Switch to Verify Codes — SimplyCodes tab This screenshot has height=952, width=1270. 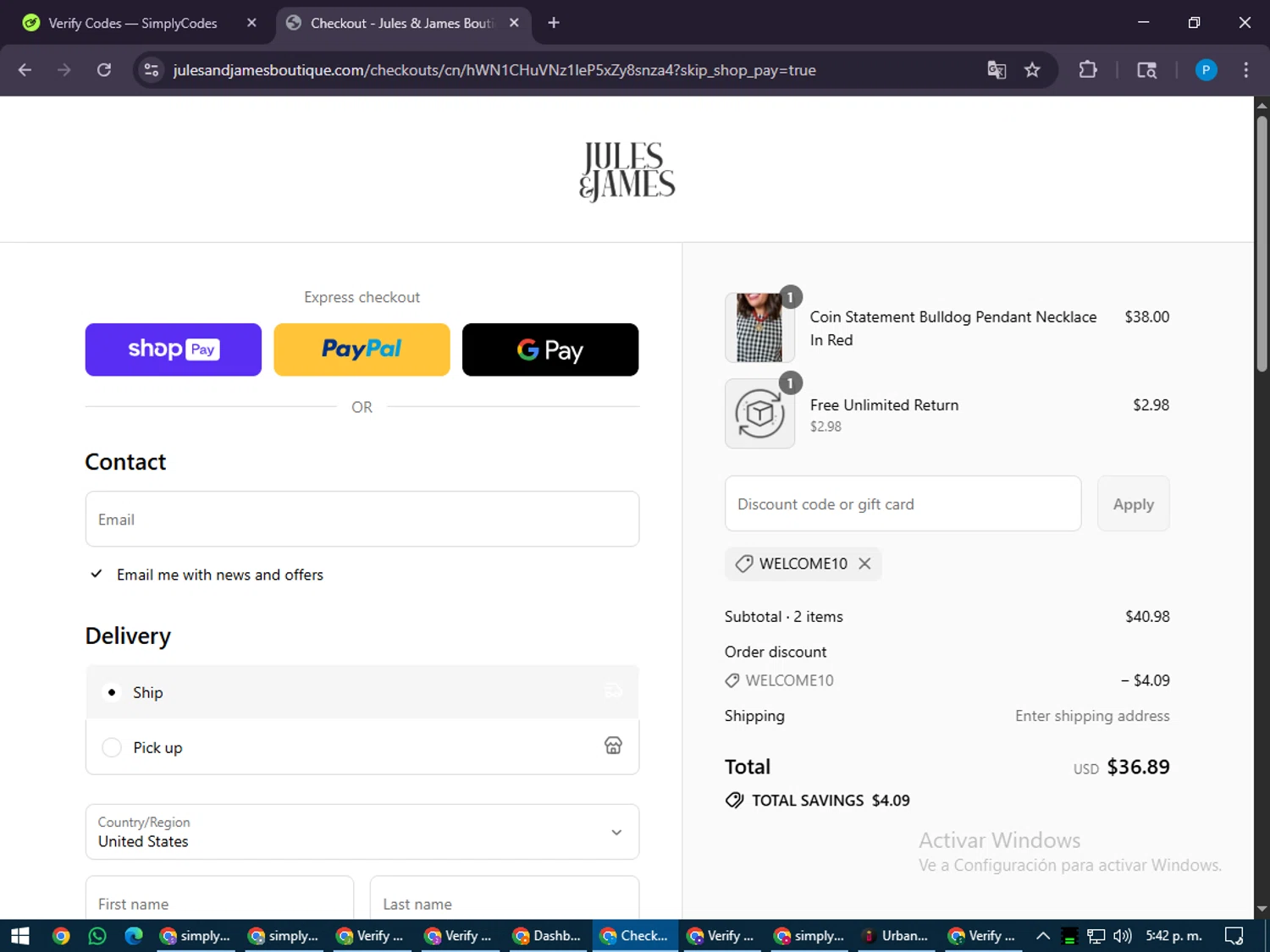point(133,23)
